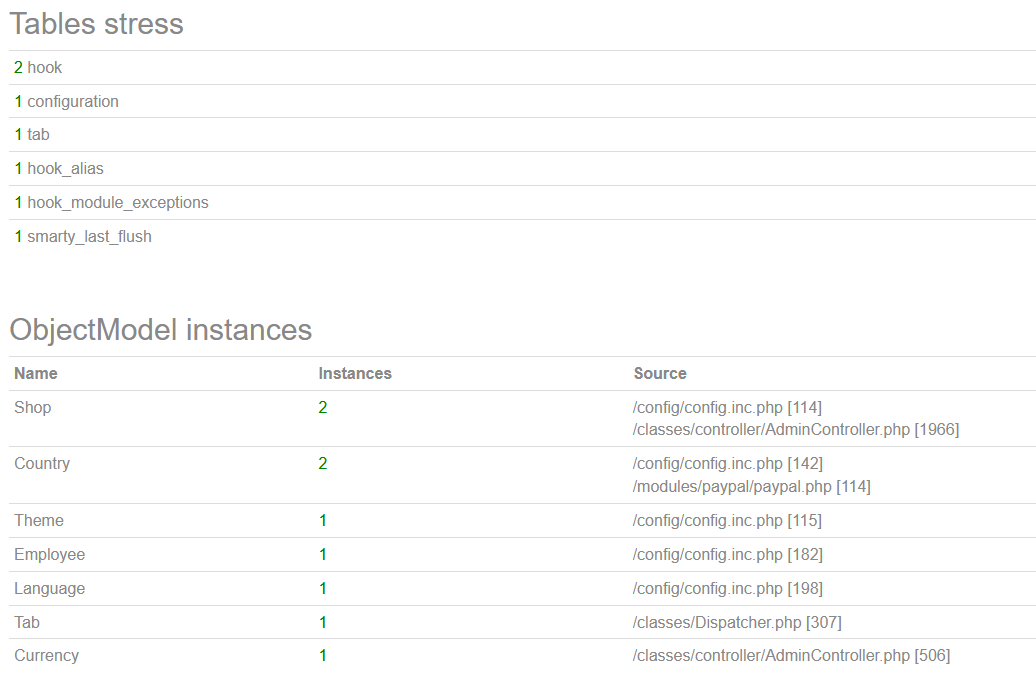This screenshot has height=698, width=1036.
Task: Click the paypal.php [114] source path
Action: [752, 487]
